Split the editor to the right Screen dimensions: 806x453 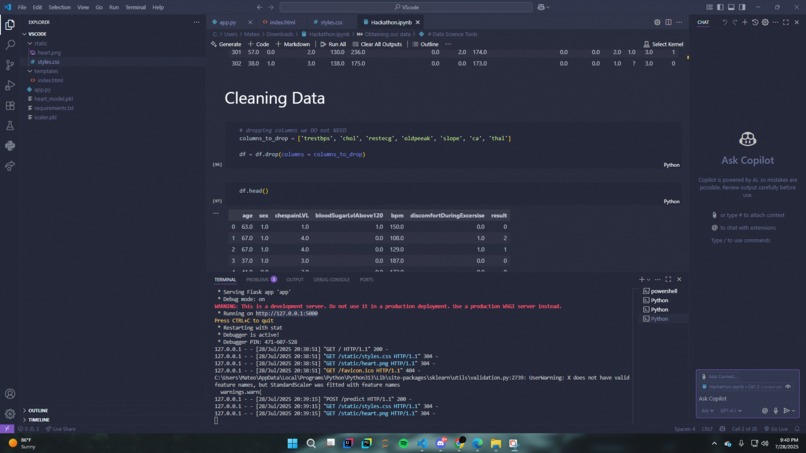[x=668, y=22]
